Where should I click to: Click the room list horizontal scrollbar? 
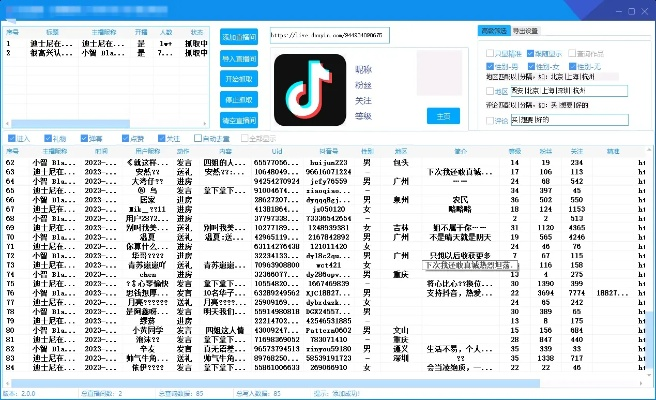(100, 125)
